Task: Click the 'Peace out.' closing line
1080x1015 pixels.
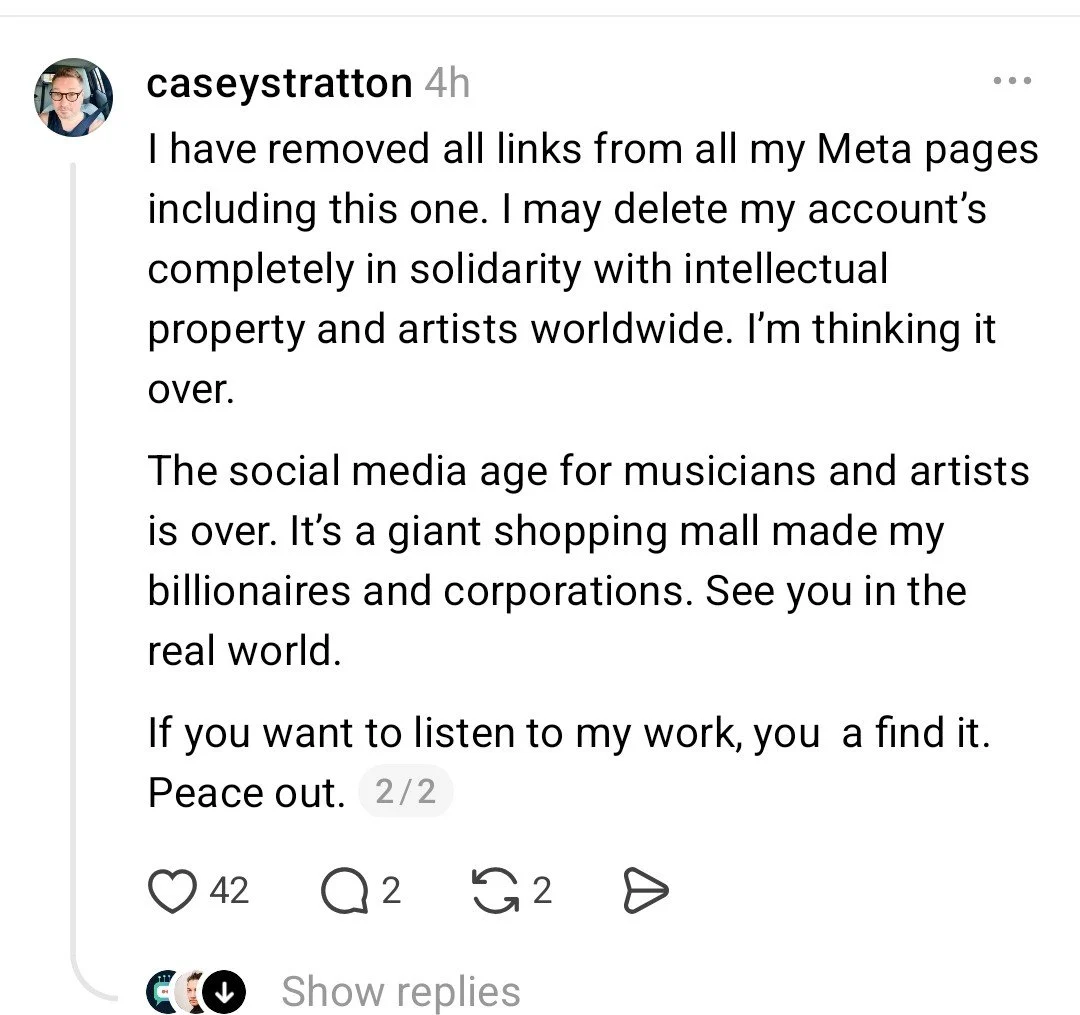Action: [246, 792]
